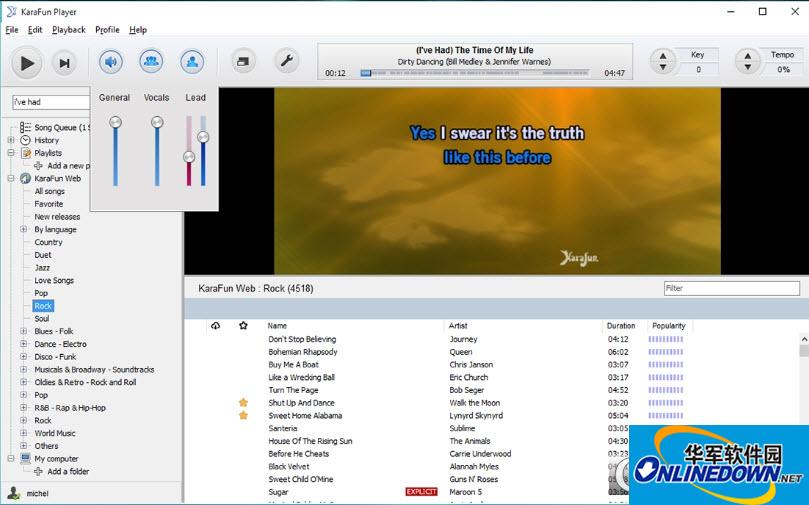Skip to the next song
The image size is (809, 505).
64,63
